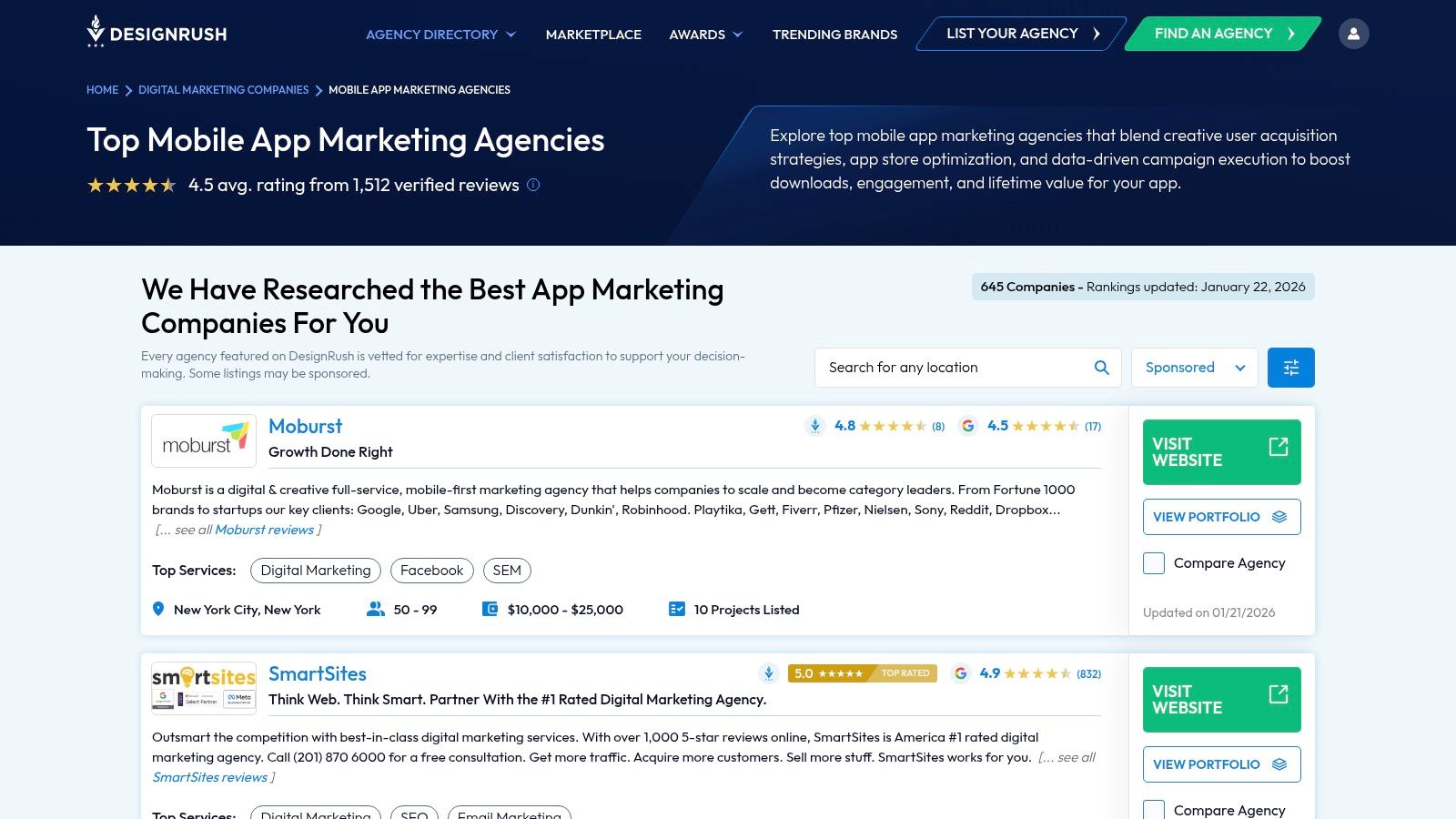The image size is (1456, 819).
Task: Click the Moburst company logo
Action: pos(204,440)
